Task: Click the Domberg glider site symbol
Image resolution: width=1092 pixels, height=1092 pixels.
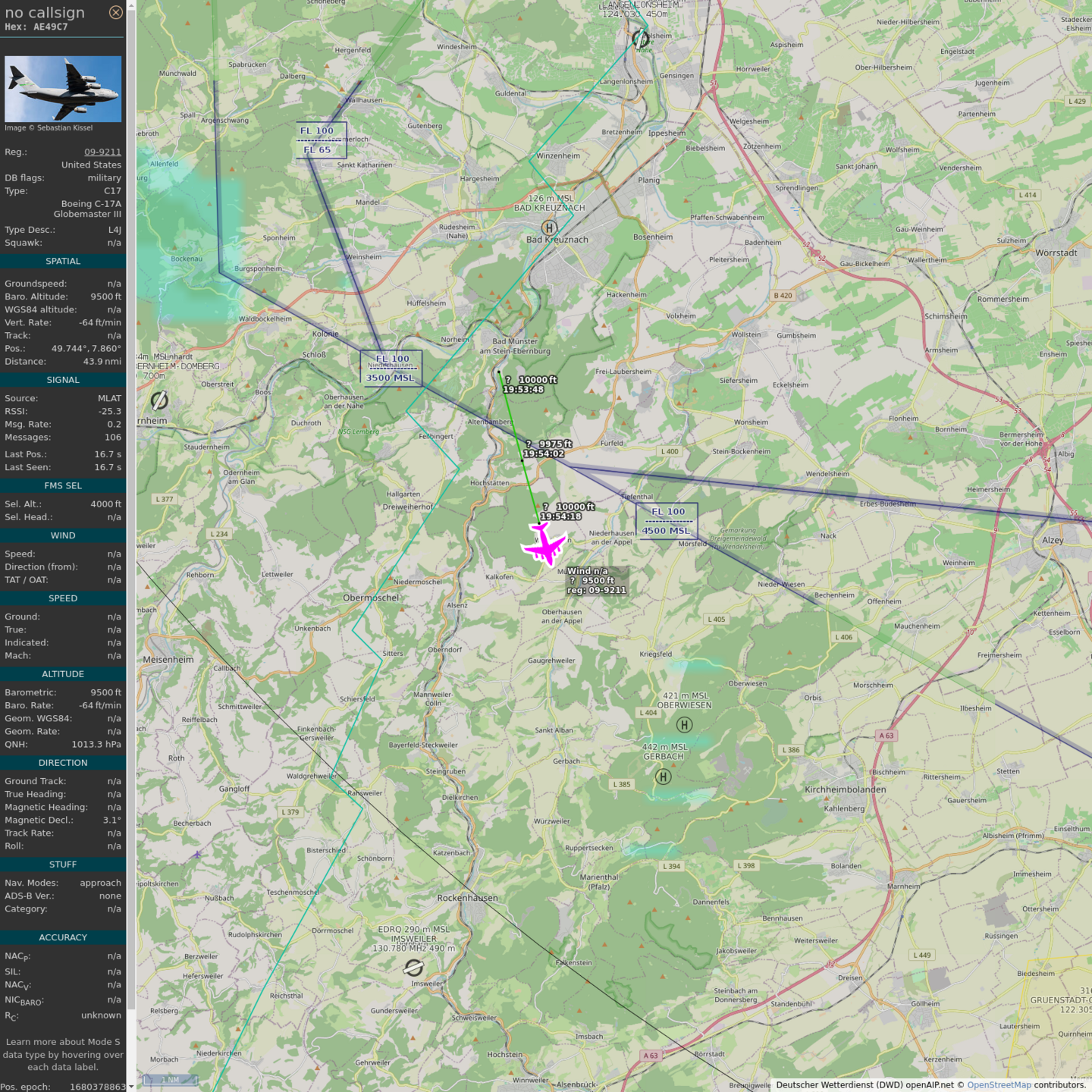Action: (159, 400)
